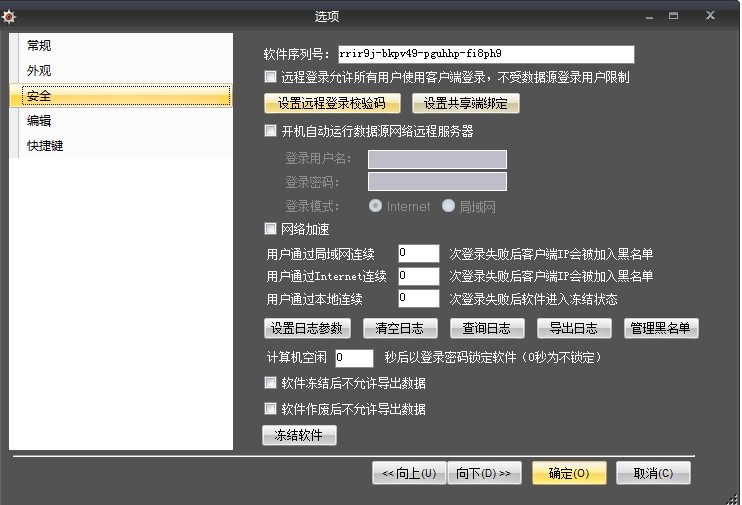742x505 pixels.
Task: Click 查询日志 button
Action: (x=487, y=328)
